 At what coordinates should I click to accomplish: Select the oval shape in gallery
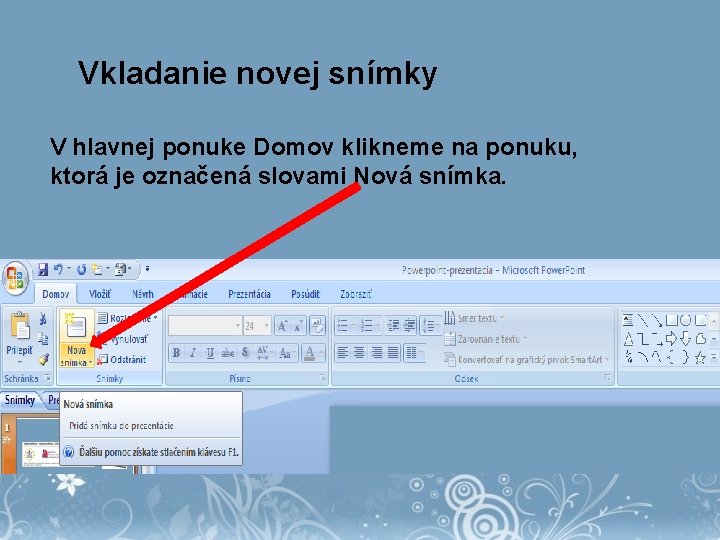686,320
